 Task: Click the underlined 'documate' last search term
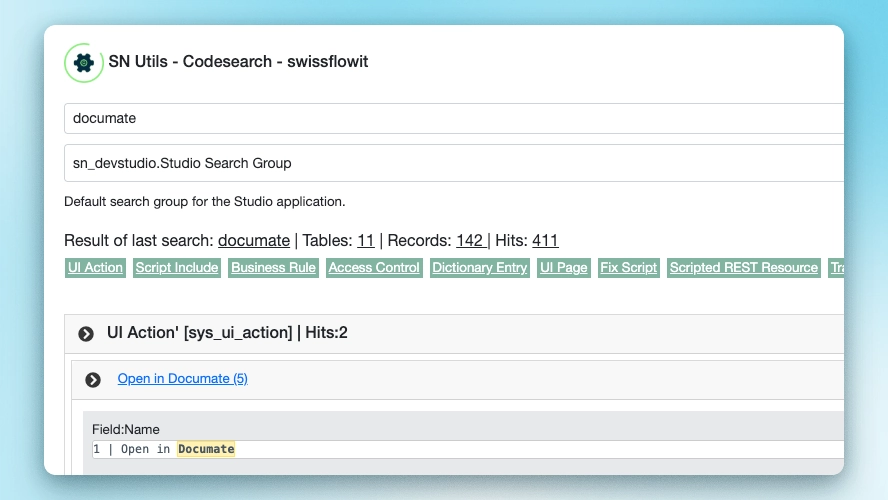pos(254,241)
